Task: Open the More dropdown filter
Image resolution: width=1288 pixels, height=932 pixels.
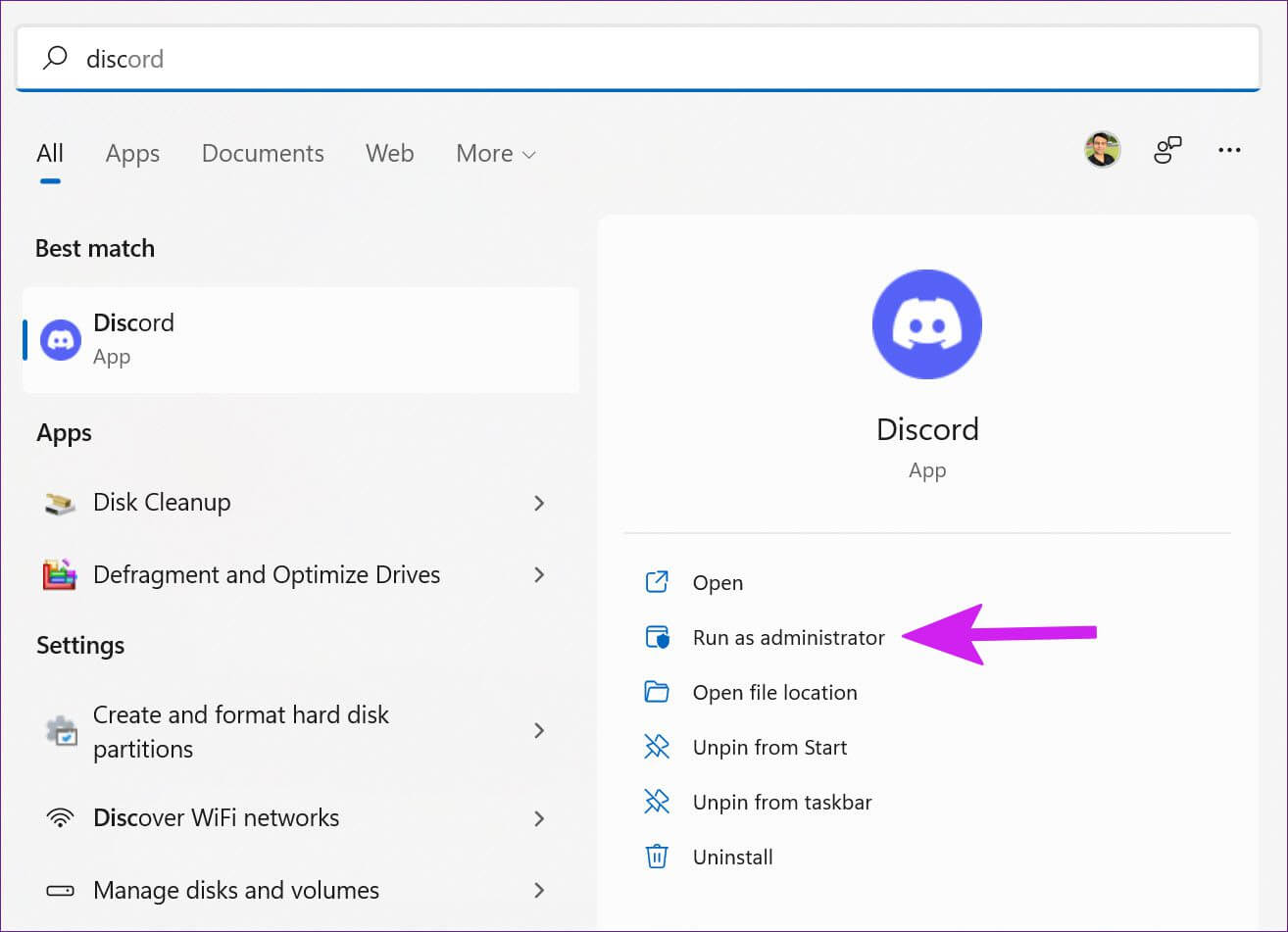Action: [496, 154]
